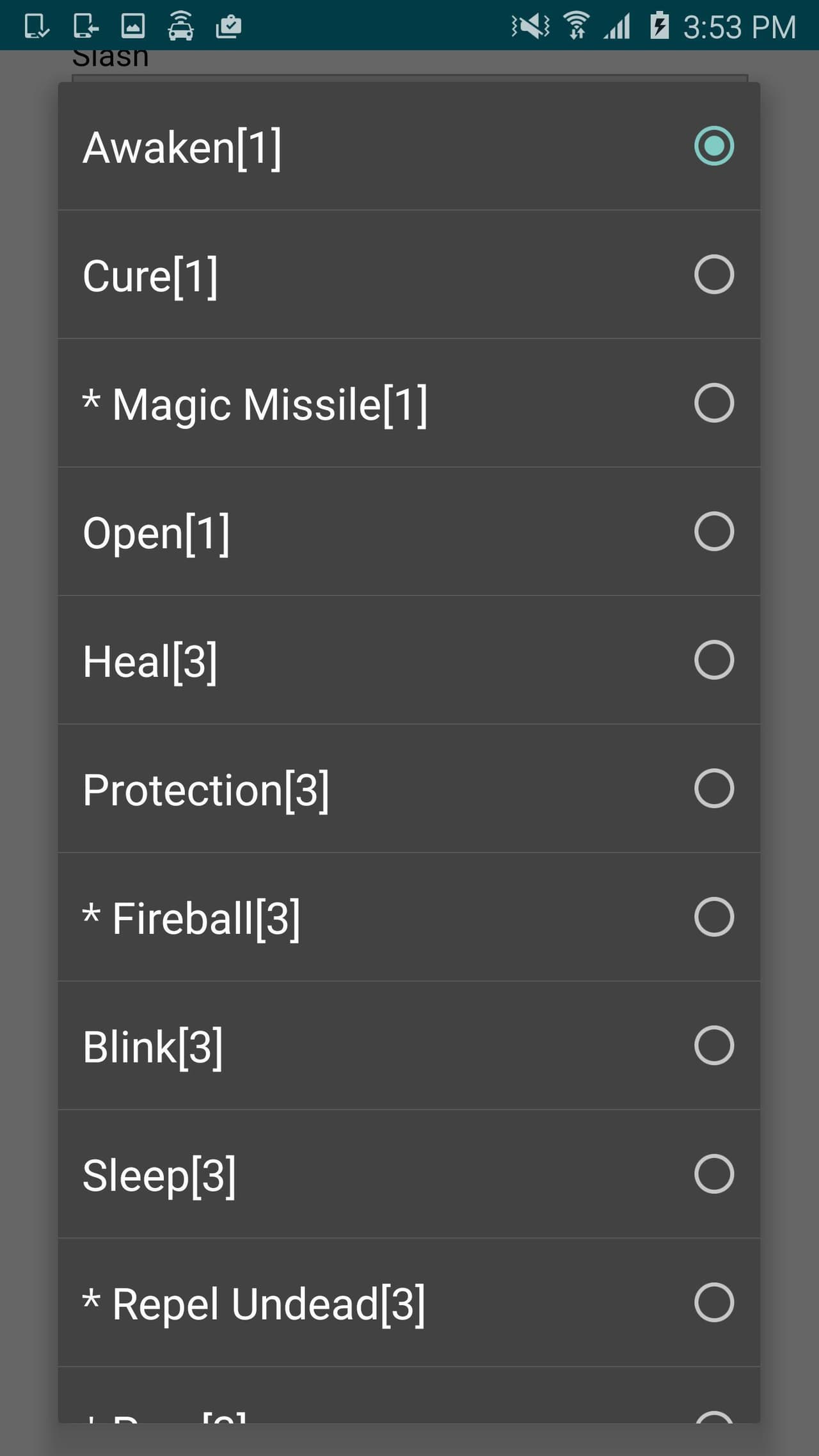Tap the cellular signal strength icon
The image size is (819, 1456).
coord(617,26)
